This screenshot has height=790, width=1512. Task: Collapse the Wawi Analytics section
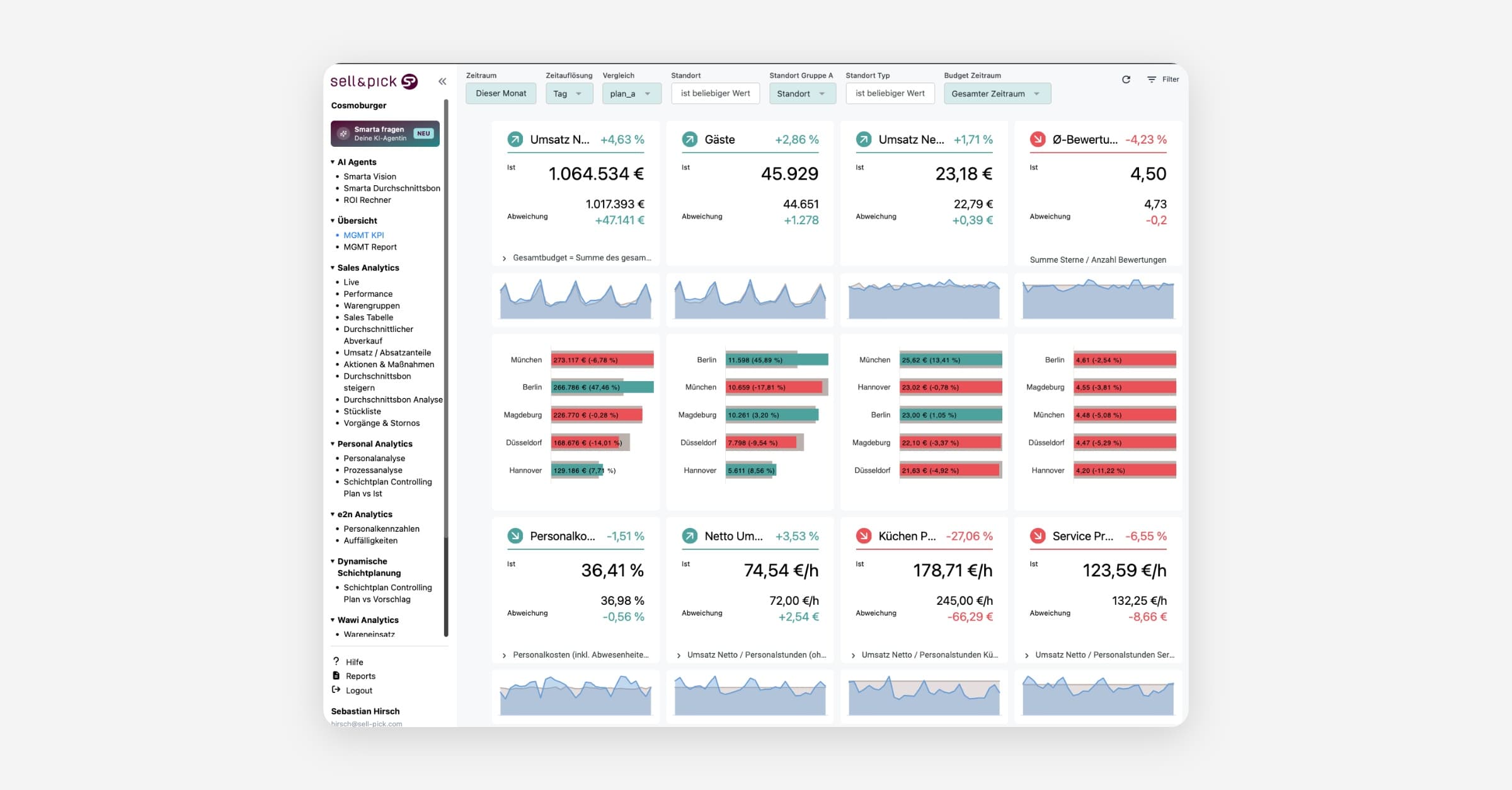(x=333, y=620)
